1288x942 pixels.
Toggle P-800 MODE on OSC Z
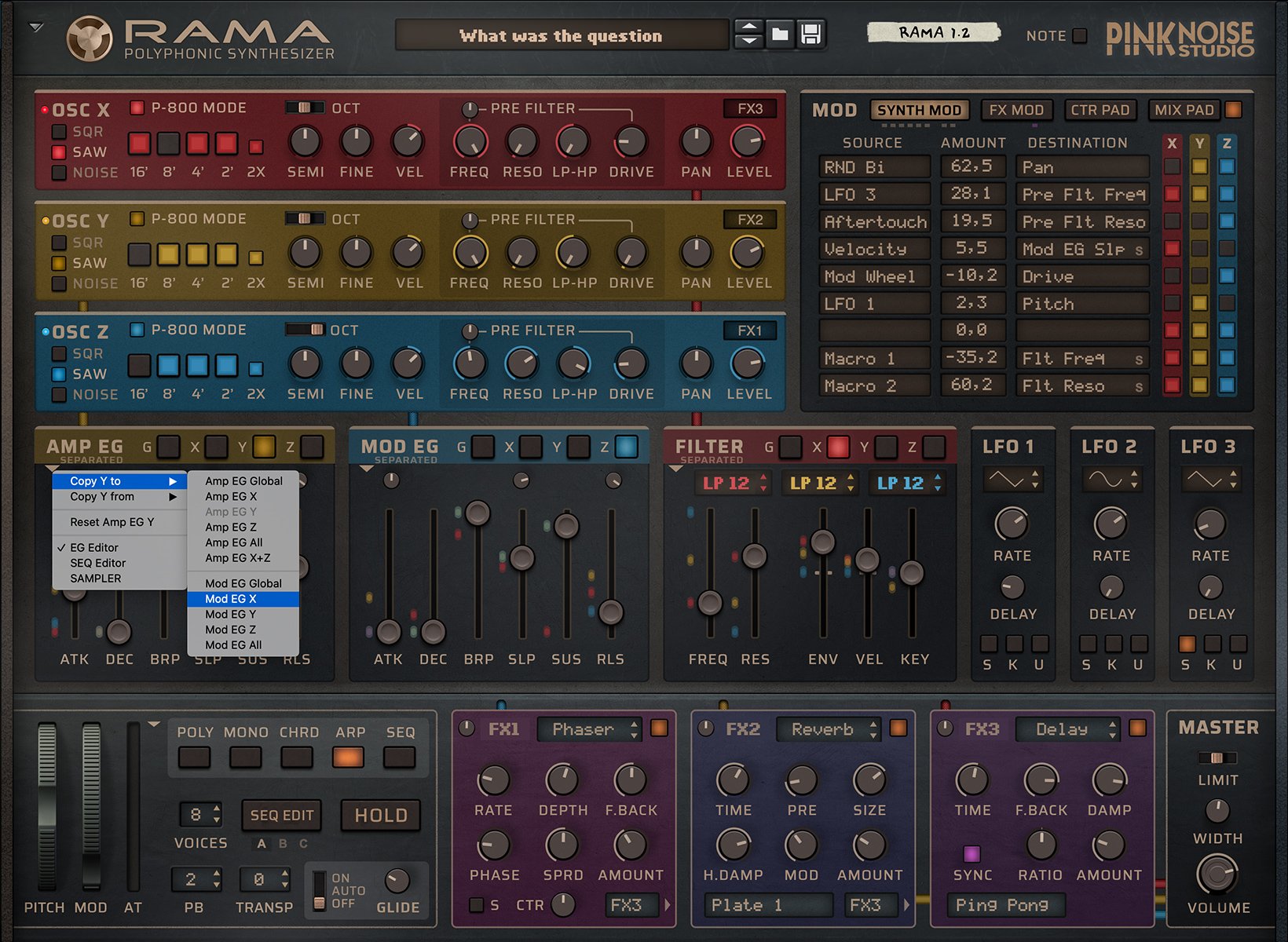click(138, 330)
